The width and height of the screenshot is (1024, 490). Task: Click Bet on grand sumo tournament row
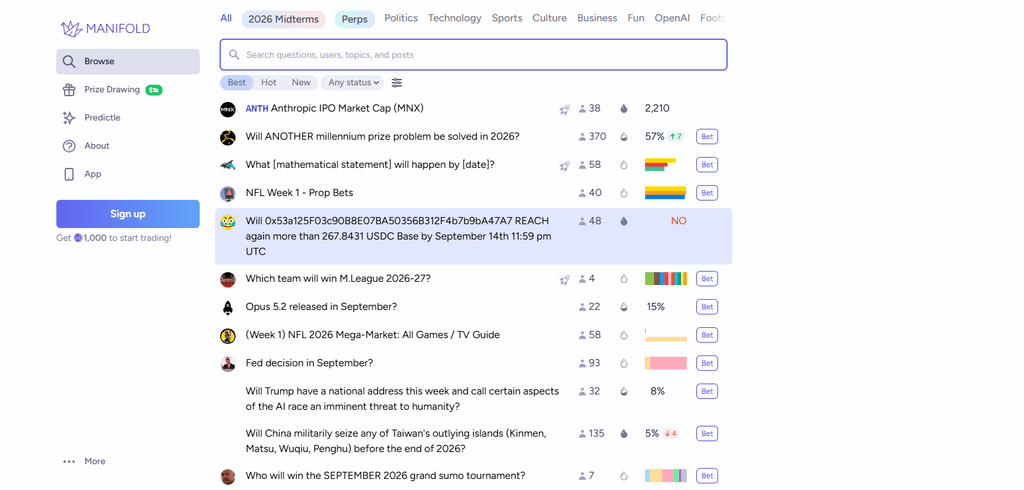tap(707, 476)
